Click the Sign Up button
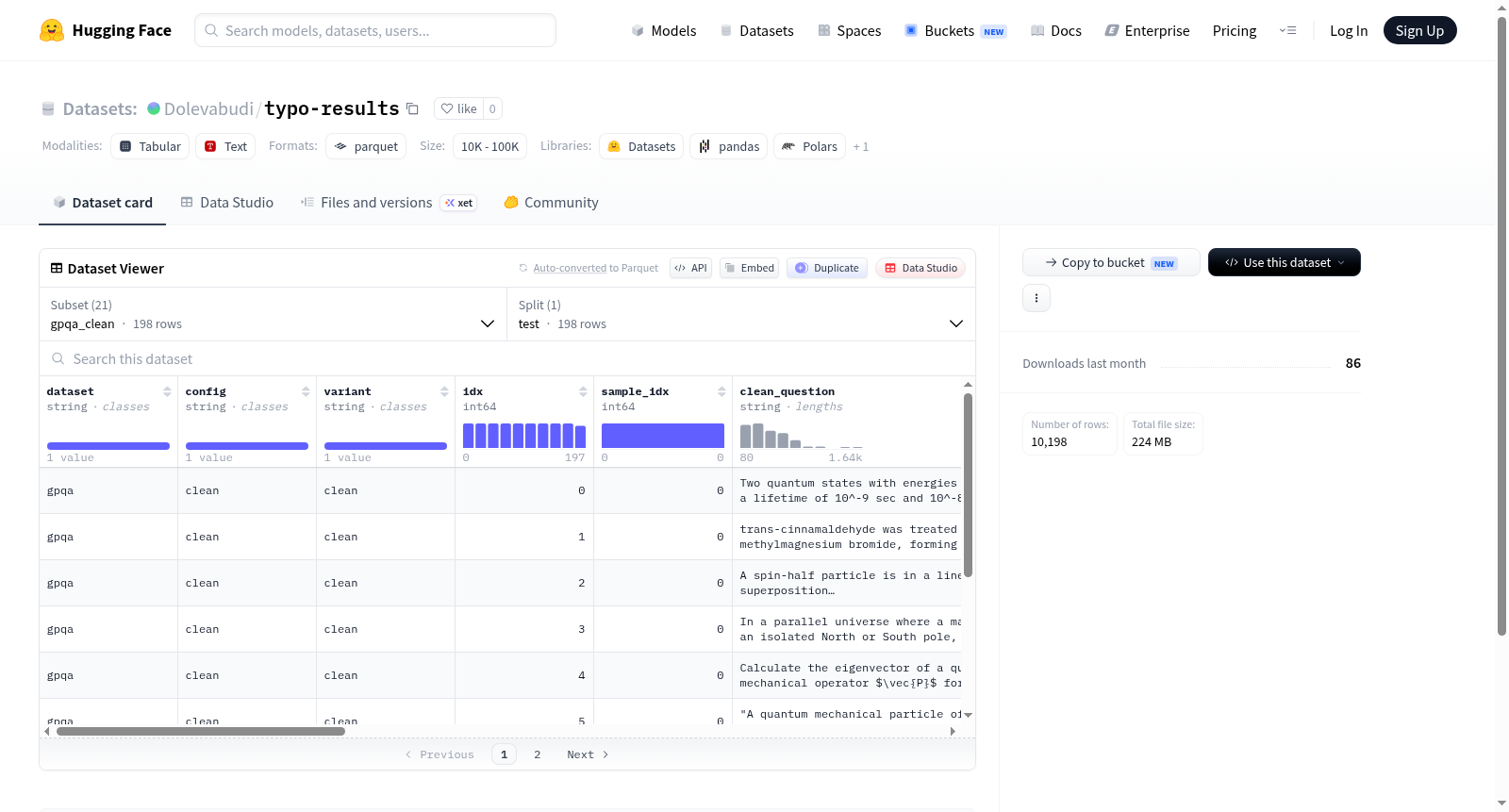The height and width of the screenshot is (812, 1509). pyautogui.click(x=1419, y=30)
